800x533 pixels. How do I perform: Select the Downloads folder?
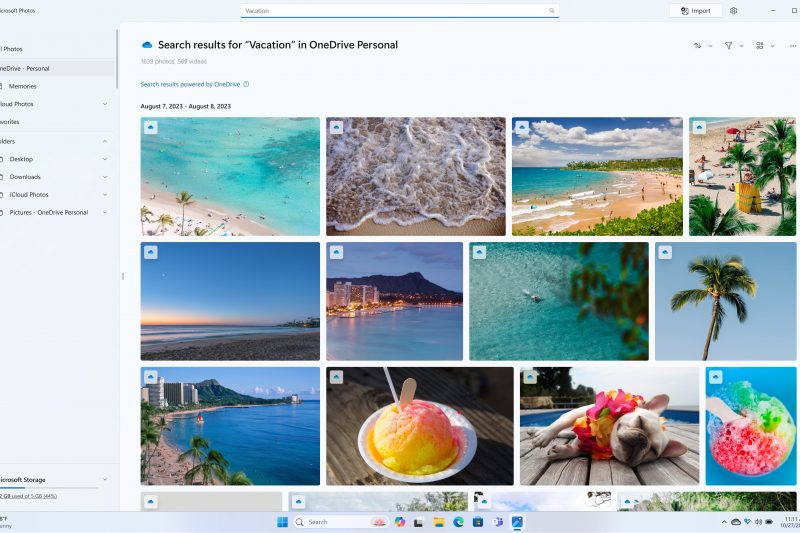click(25, 177)
